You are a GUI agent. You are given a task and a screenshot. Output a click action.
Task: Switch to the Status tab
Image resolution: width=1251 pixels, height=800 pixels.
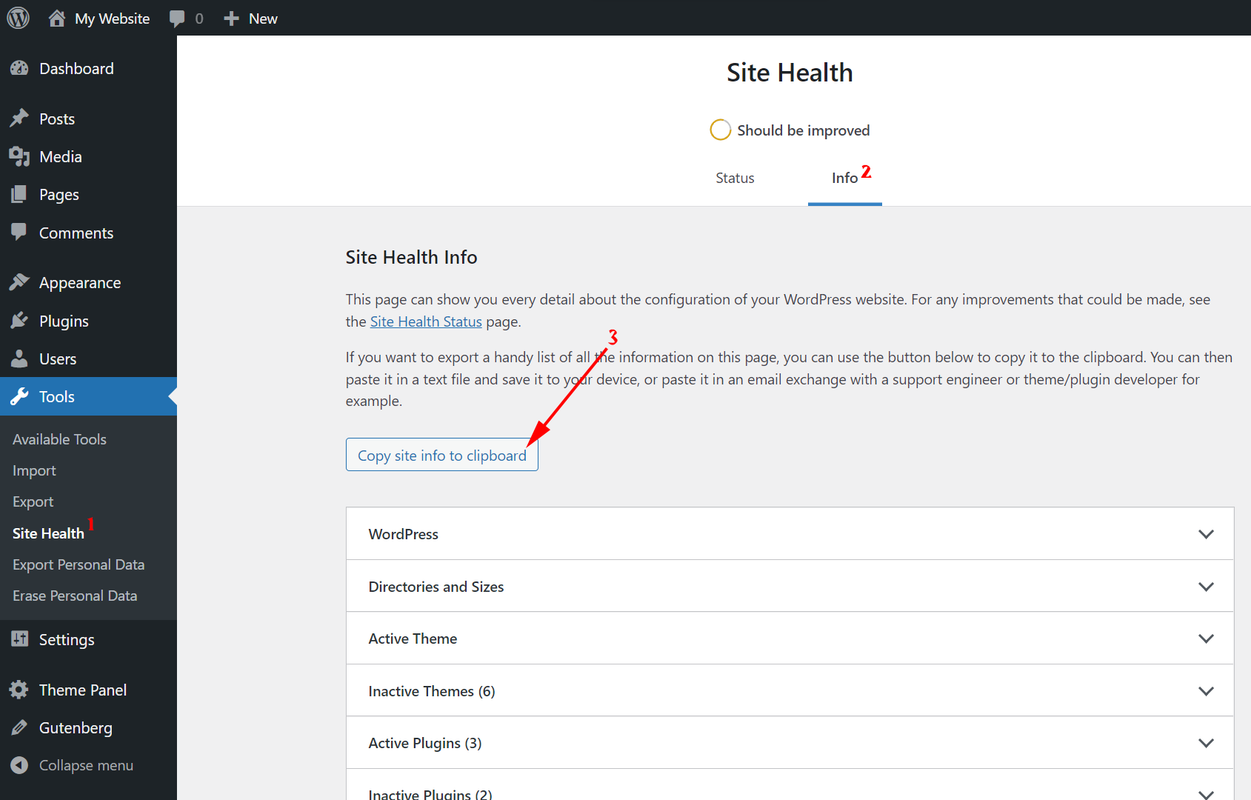[735, 178]
